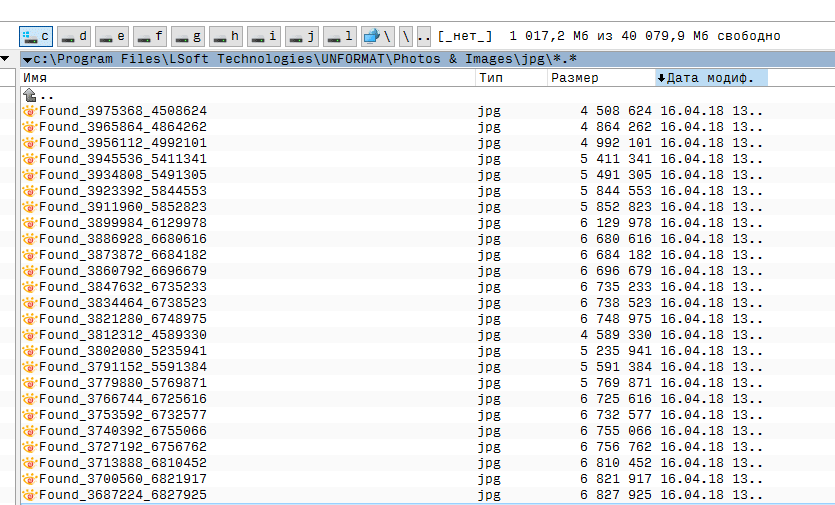This screenshot has height=505, width=835.
Task: Switch to drive l
Action: [x=340, y=36]
